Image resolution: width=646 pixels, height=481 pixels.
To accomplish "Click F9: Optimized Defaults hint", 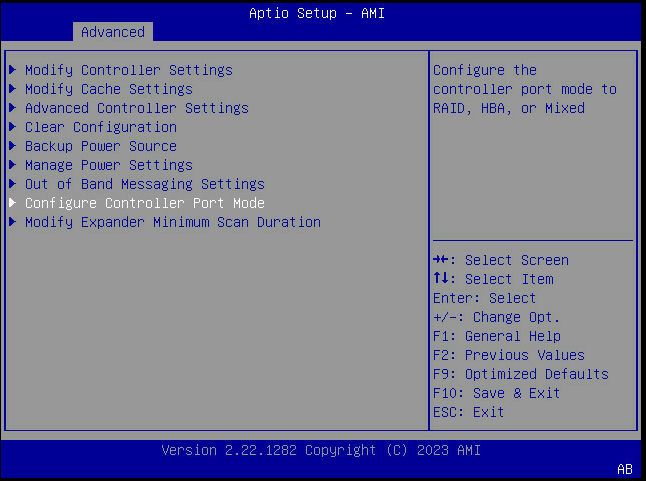I will pyautogui.click(x=520, y=374).
